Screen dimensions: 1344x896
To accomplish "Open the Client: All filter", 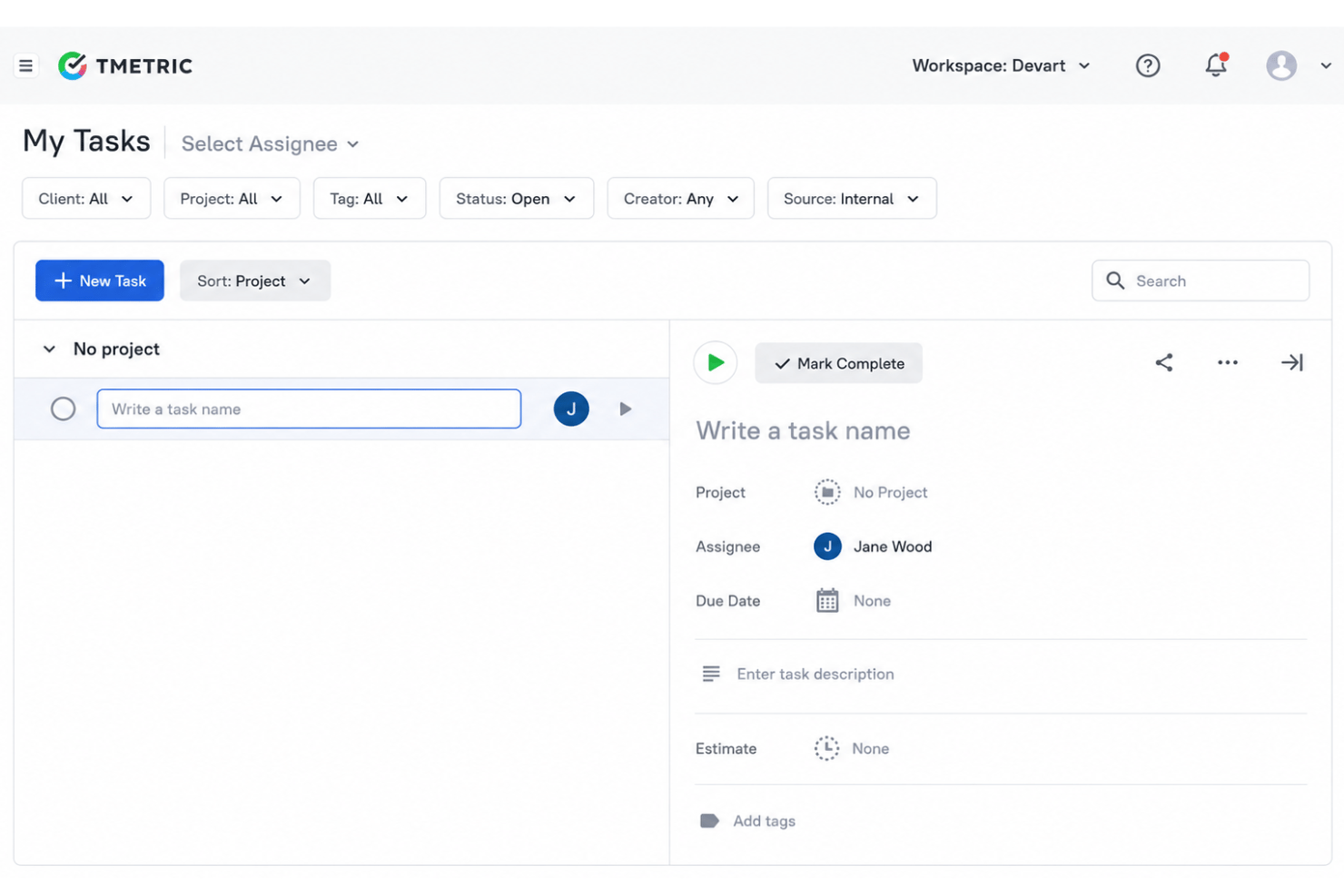I will tap(86, 198).
